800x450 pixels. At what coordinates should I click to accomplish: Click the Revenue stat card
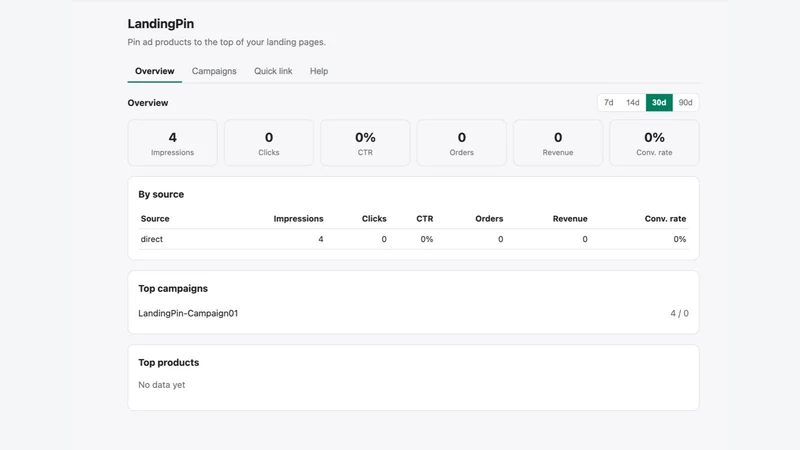point(558,143)
